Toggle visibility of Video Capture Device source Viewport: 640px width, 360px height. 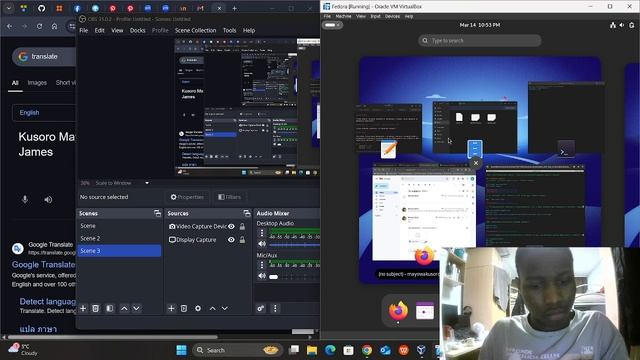pos(231,227)
